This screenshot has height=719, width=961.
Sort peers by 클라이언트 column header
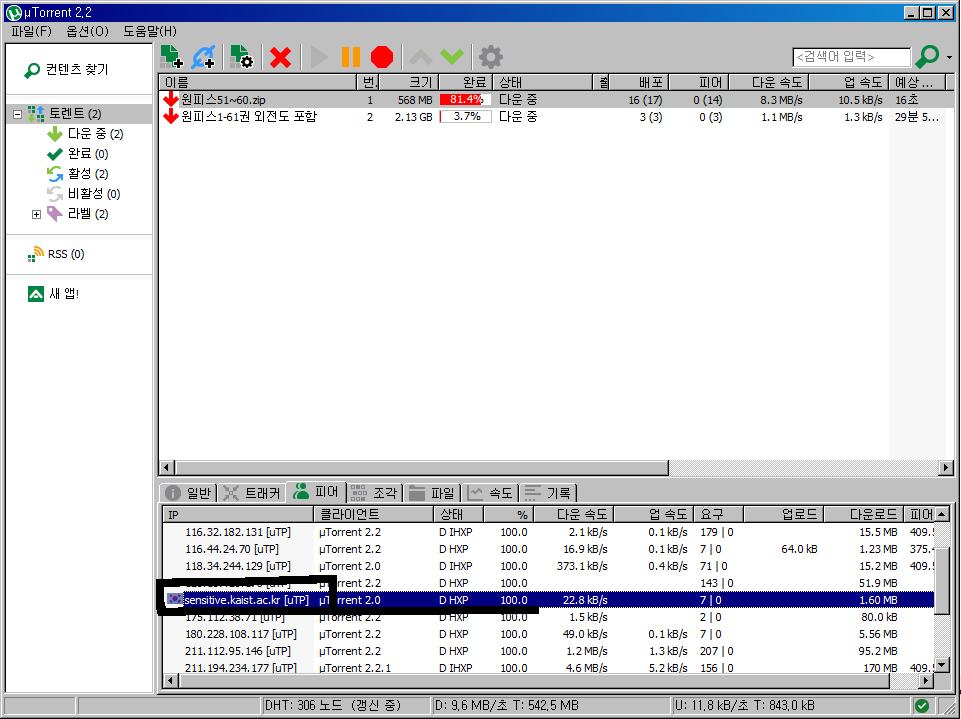pos(373,514)
